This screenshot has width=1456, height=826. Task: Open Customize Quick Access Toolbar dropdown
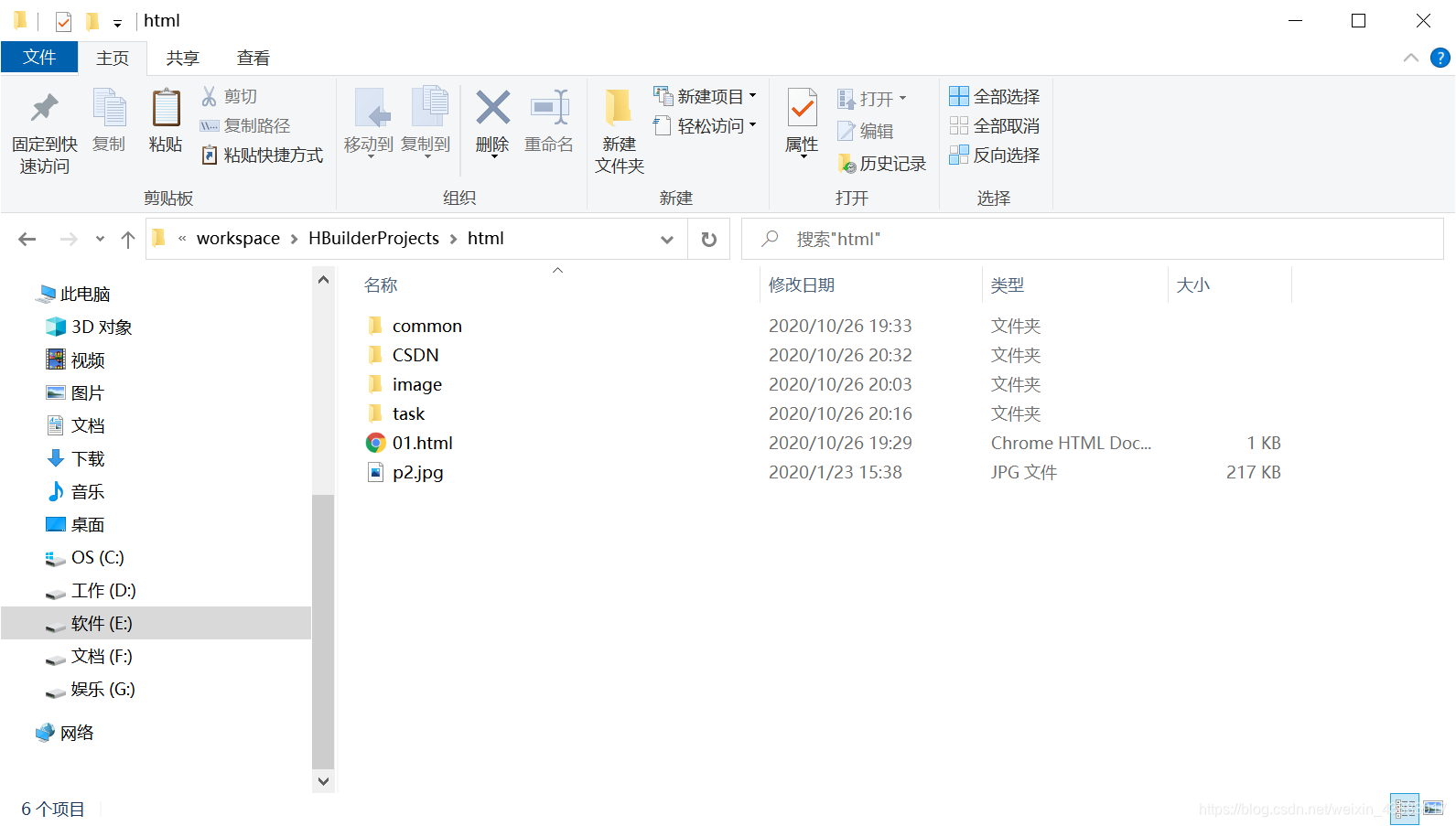pyautogui.click(x=117, y=23)
